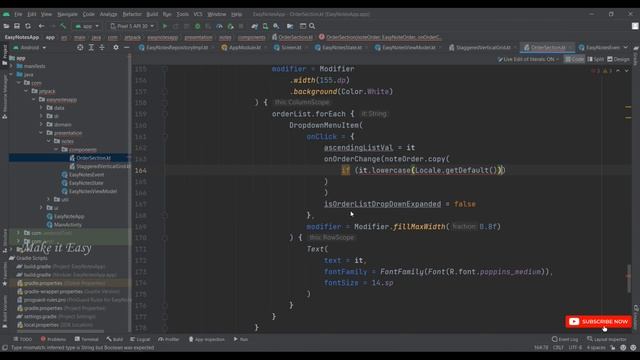Open the Build menu
640x360 pixels.
tap(152, 14)
